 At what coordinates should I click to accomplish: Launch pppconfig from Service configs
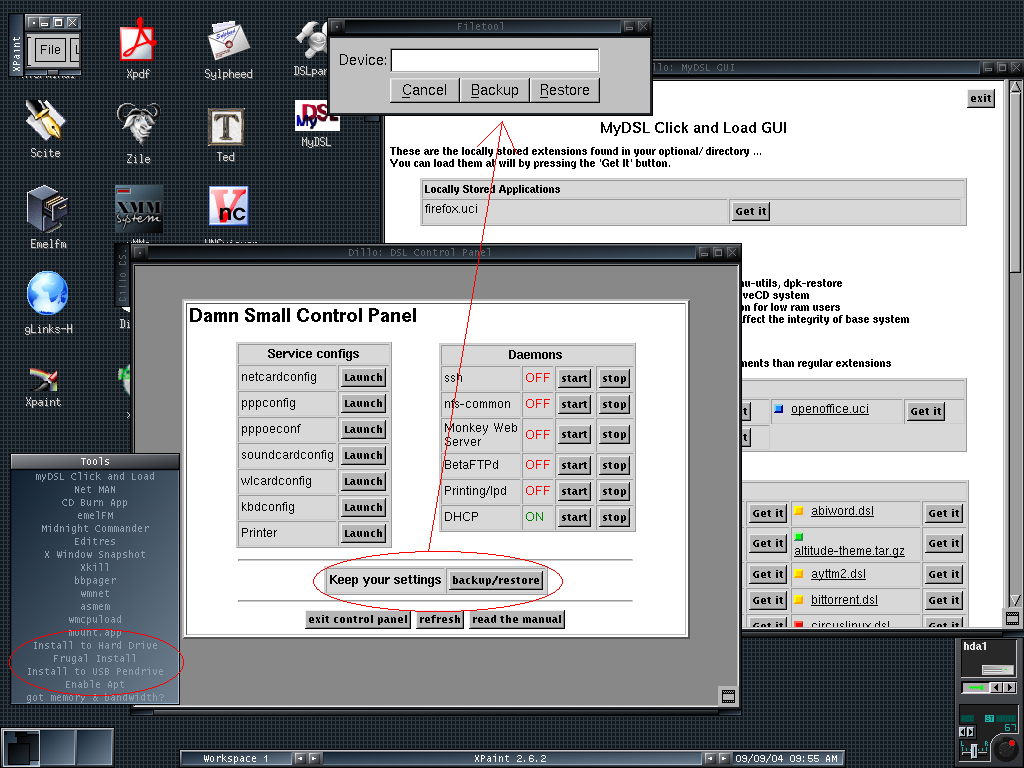coord(363,404)
